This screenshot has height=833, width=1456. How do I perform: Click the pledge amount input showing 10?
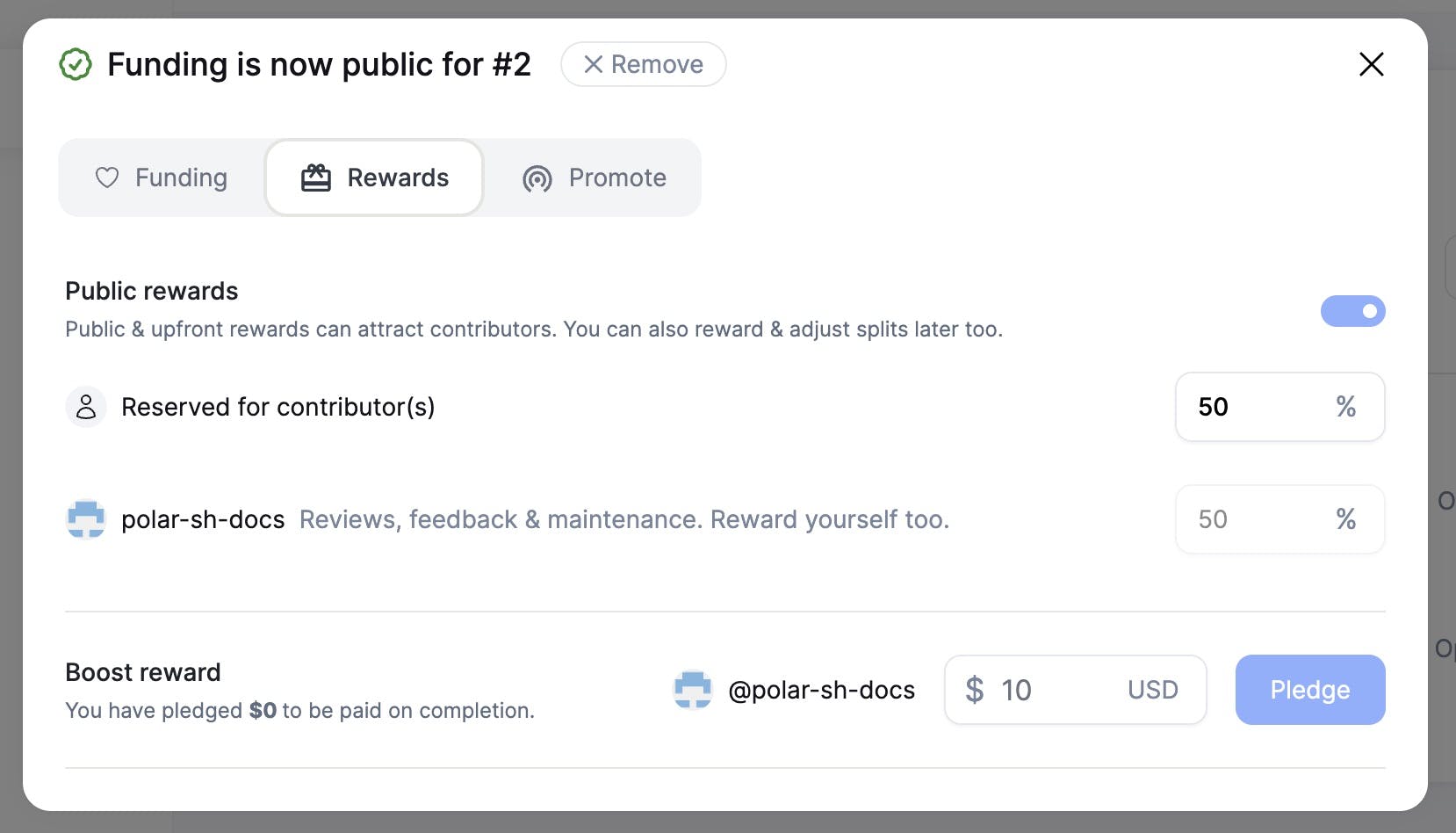tap(1076, 690)
